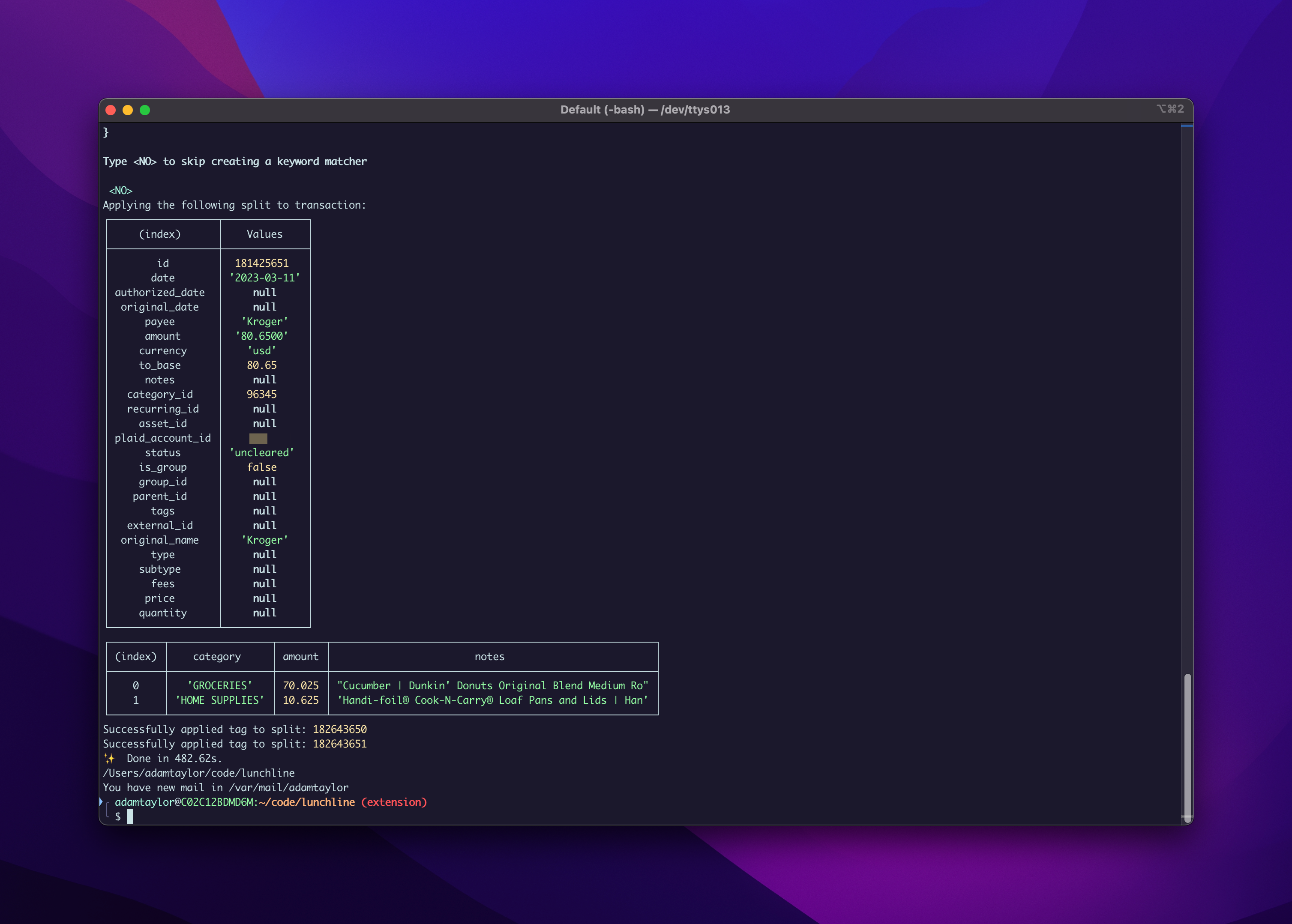
Task: Click the 'authorized_date' row label
Action: 160,292
